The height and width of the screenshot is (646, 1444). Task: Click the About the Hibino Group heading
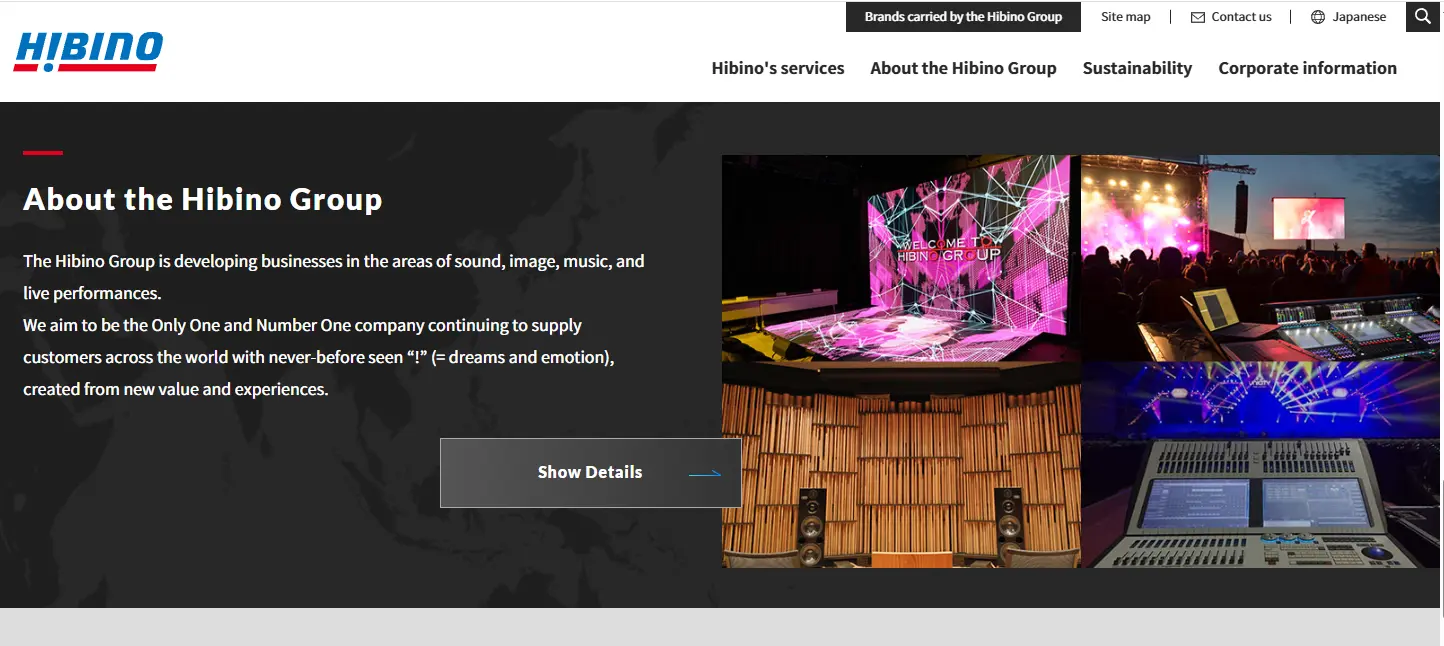[x=202, y=199]
